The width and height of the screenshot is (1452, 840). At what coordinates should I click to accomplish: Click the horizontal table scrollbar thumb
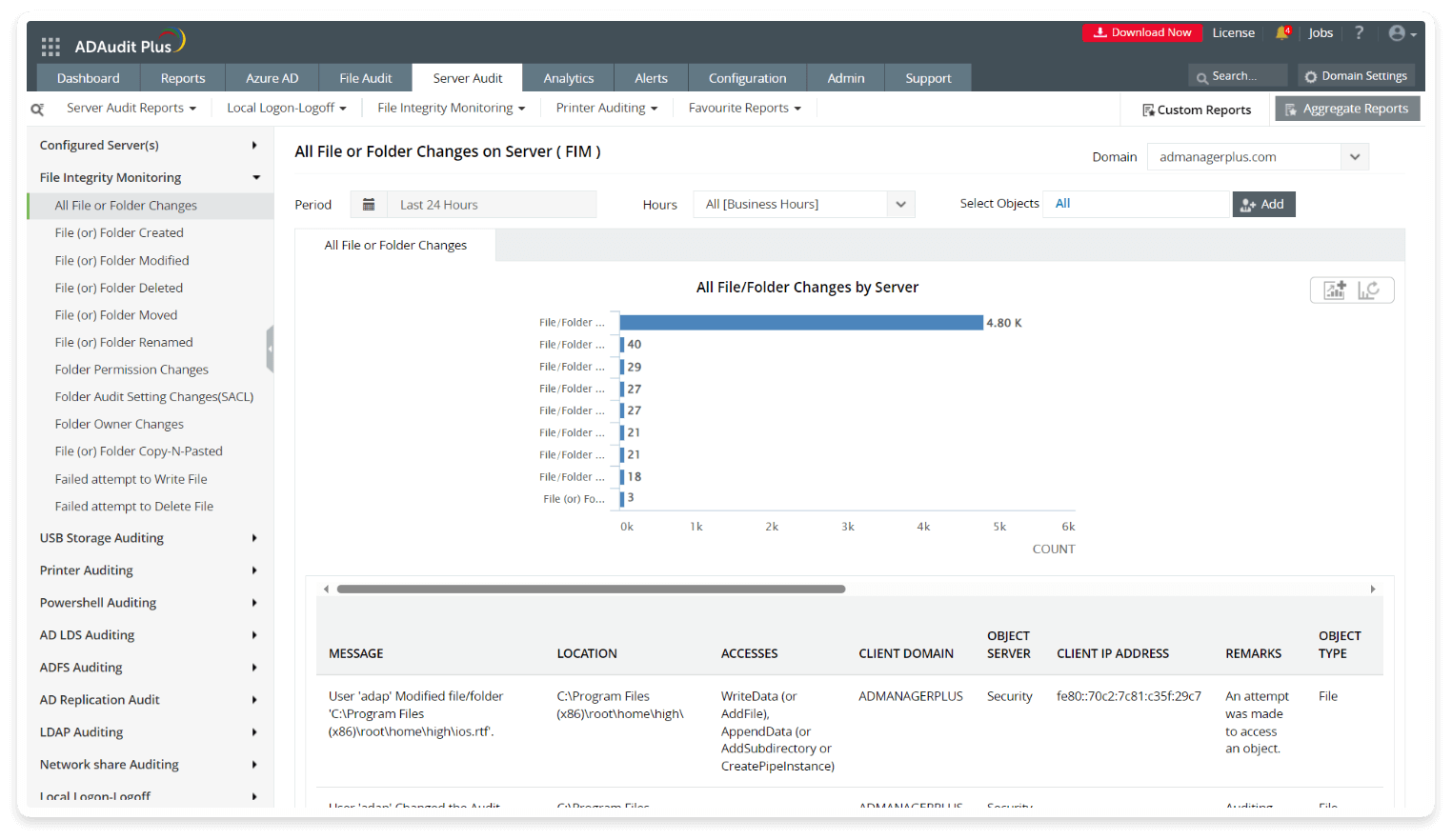(591, 590)
